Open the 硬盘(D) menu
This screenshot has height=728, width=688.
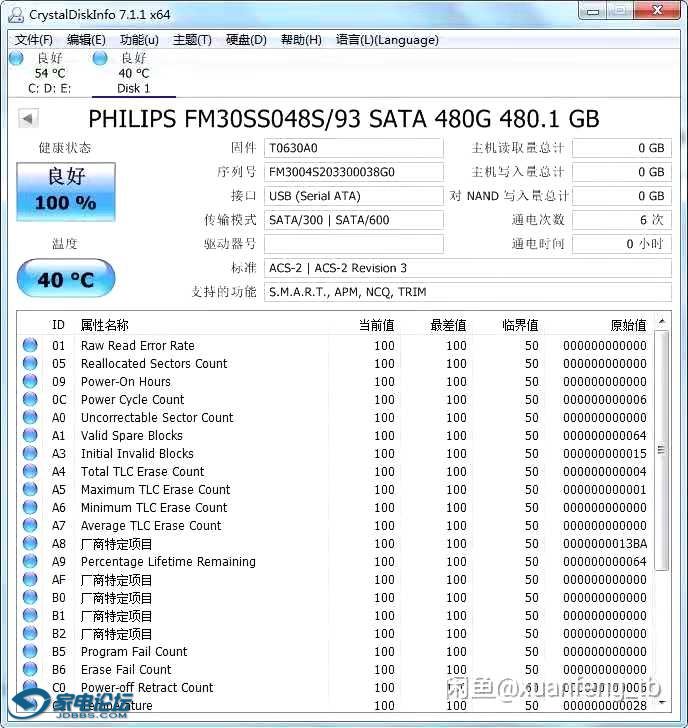[x=246, y=40]
